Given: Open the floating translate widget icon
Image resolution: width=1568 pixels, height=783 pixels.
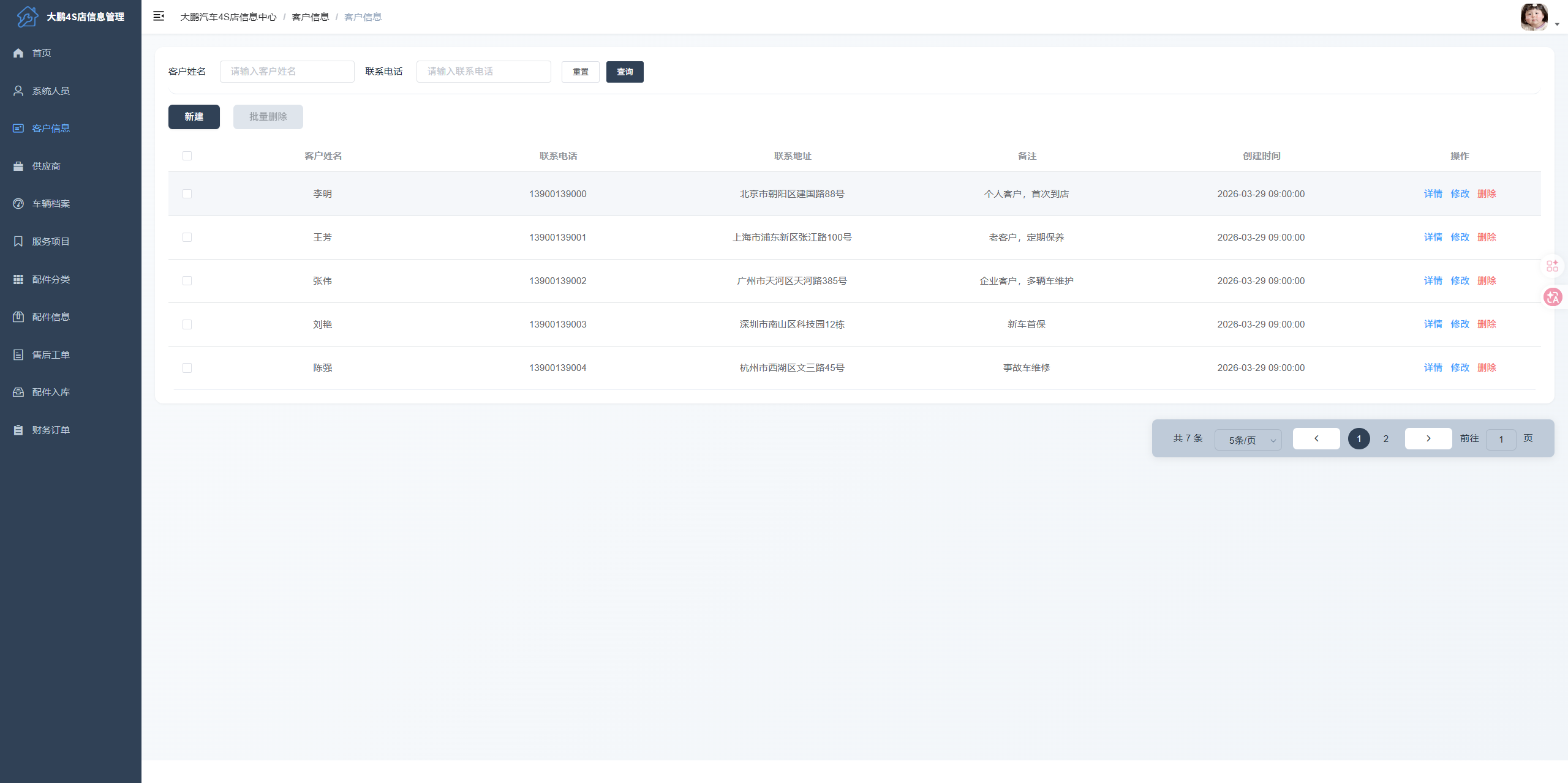Looking at the screenshot, I should (1553, 297).
